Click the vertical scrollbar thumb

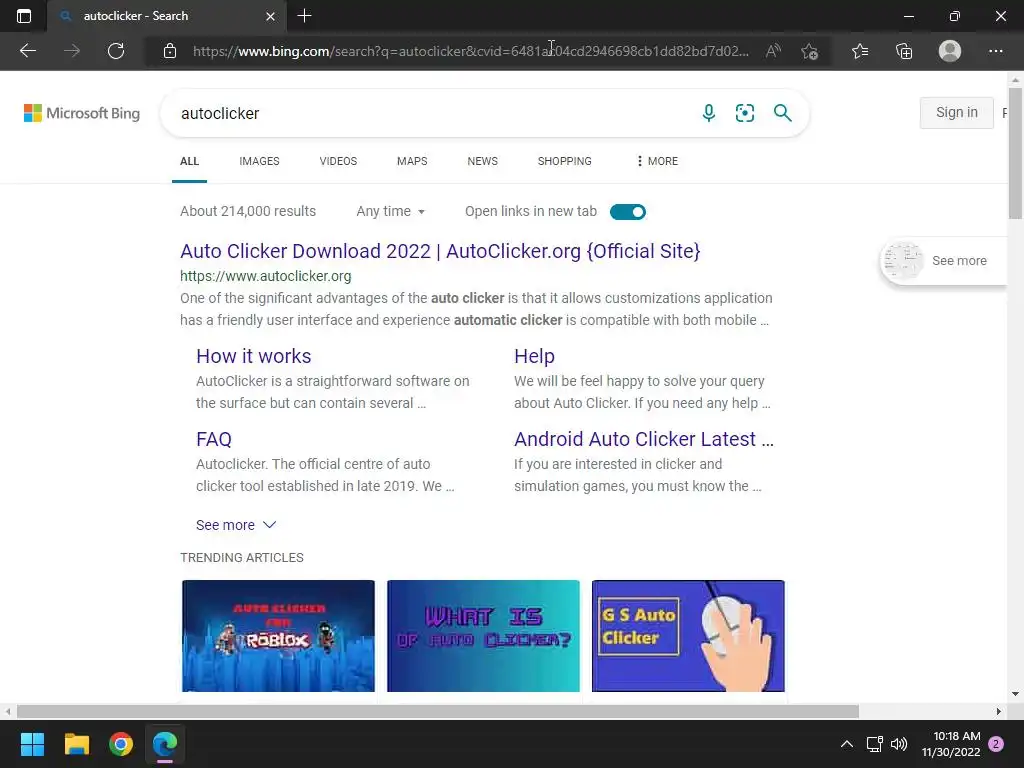tap(1015, 152)
